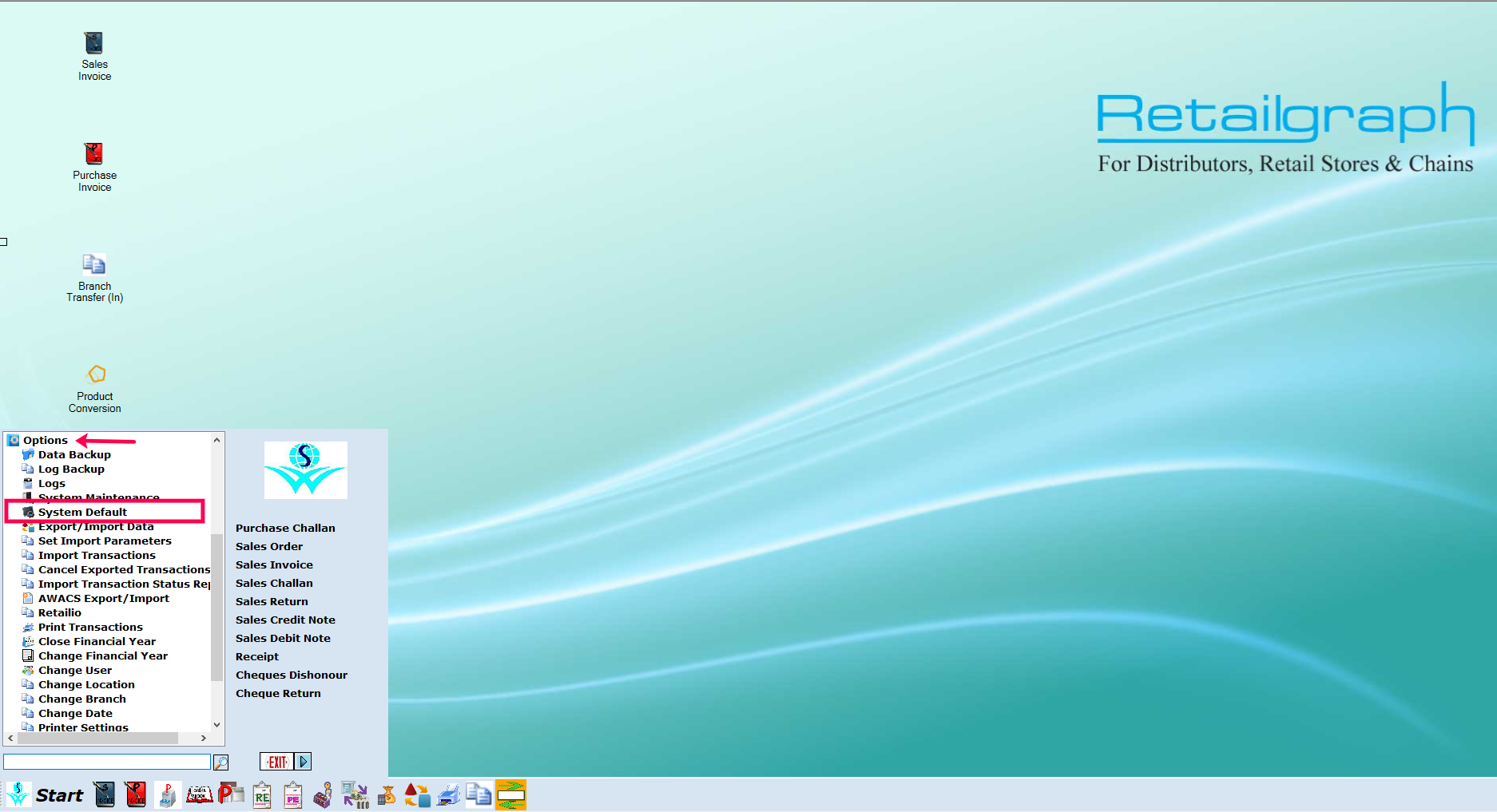Screen dimensions: 1497x812
Task: Click the menu list scroll-up arrow
Action: (x=216, y=440)
